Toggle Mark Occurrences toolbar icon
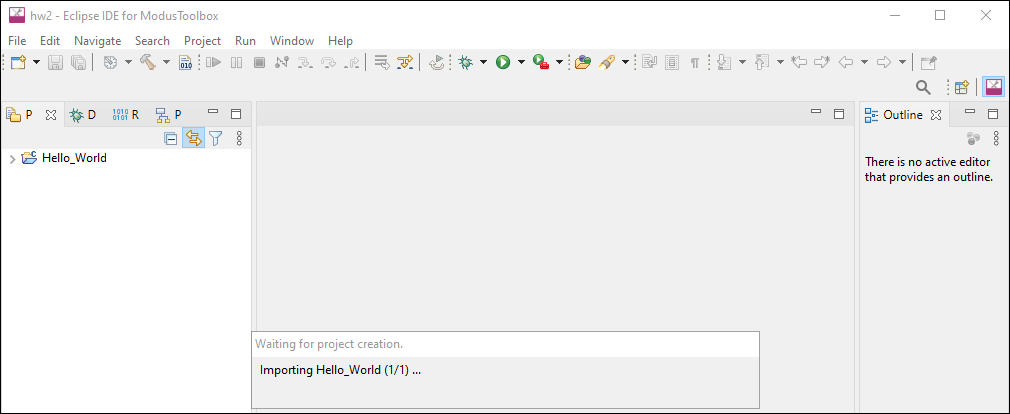This screenshot has height=414, width=1010. click(649, 62)
